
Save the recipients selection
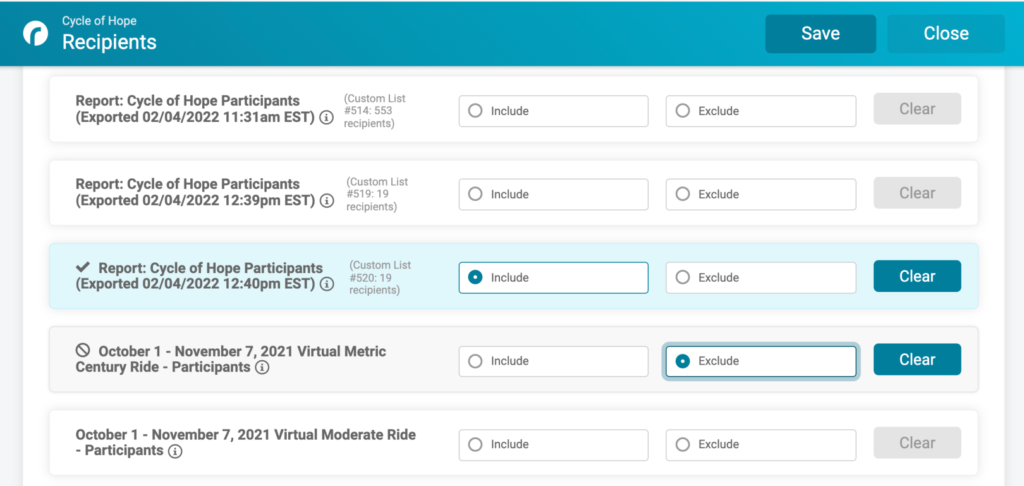820,34
